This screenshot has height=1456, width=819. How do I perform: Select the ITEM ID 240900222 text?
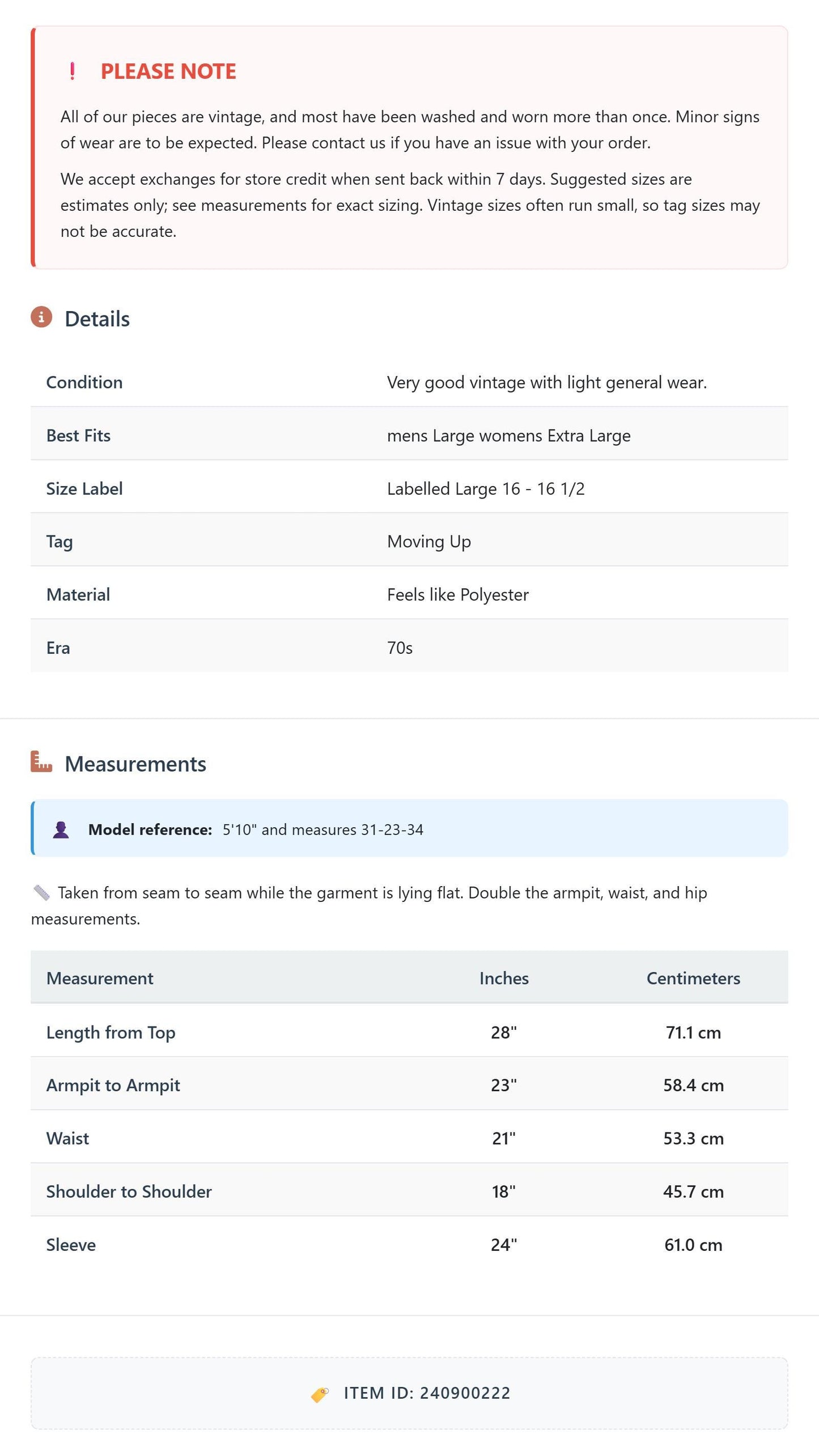pyautogui.click(x=427, y=1393)
